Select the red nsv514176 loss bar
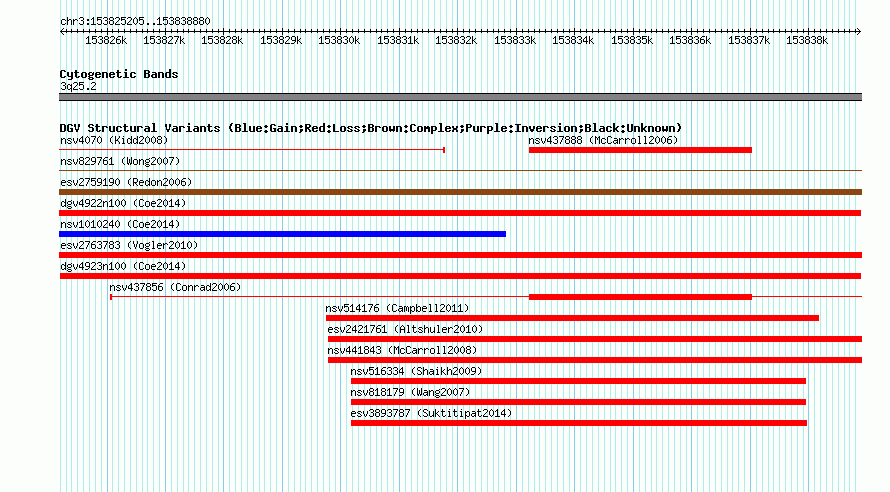 click(x=572, y=318)
